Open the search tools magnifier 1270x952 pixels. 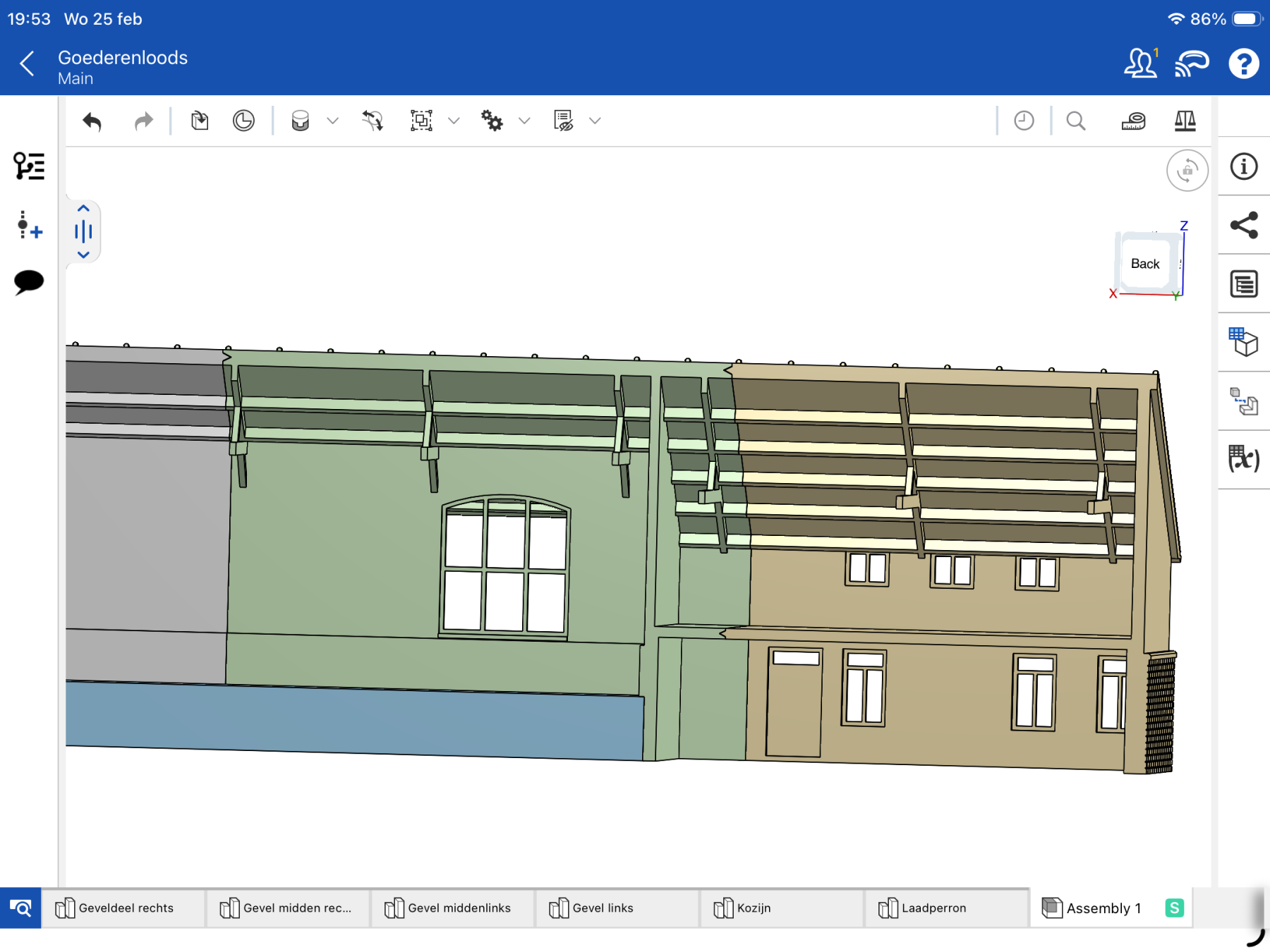1075,121
